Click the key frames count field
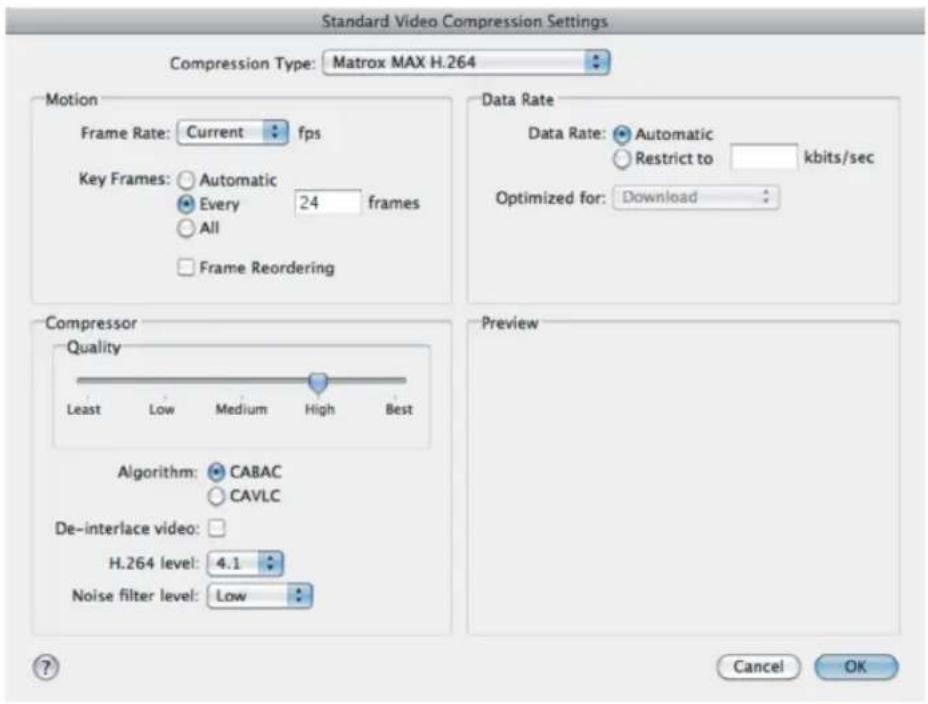The image size is (928, 704). [x=327, y=203]
